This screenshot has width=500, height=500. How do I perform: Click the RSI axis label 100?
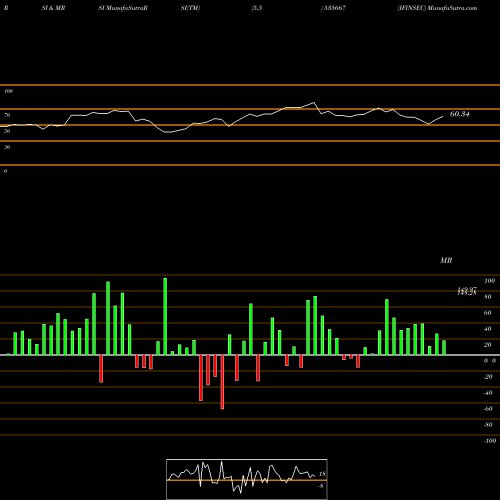click(x=8, y=91)
